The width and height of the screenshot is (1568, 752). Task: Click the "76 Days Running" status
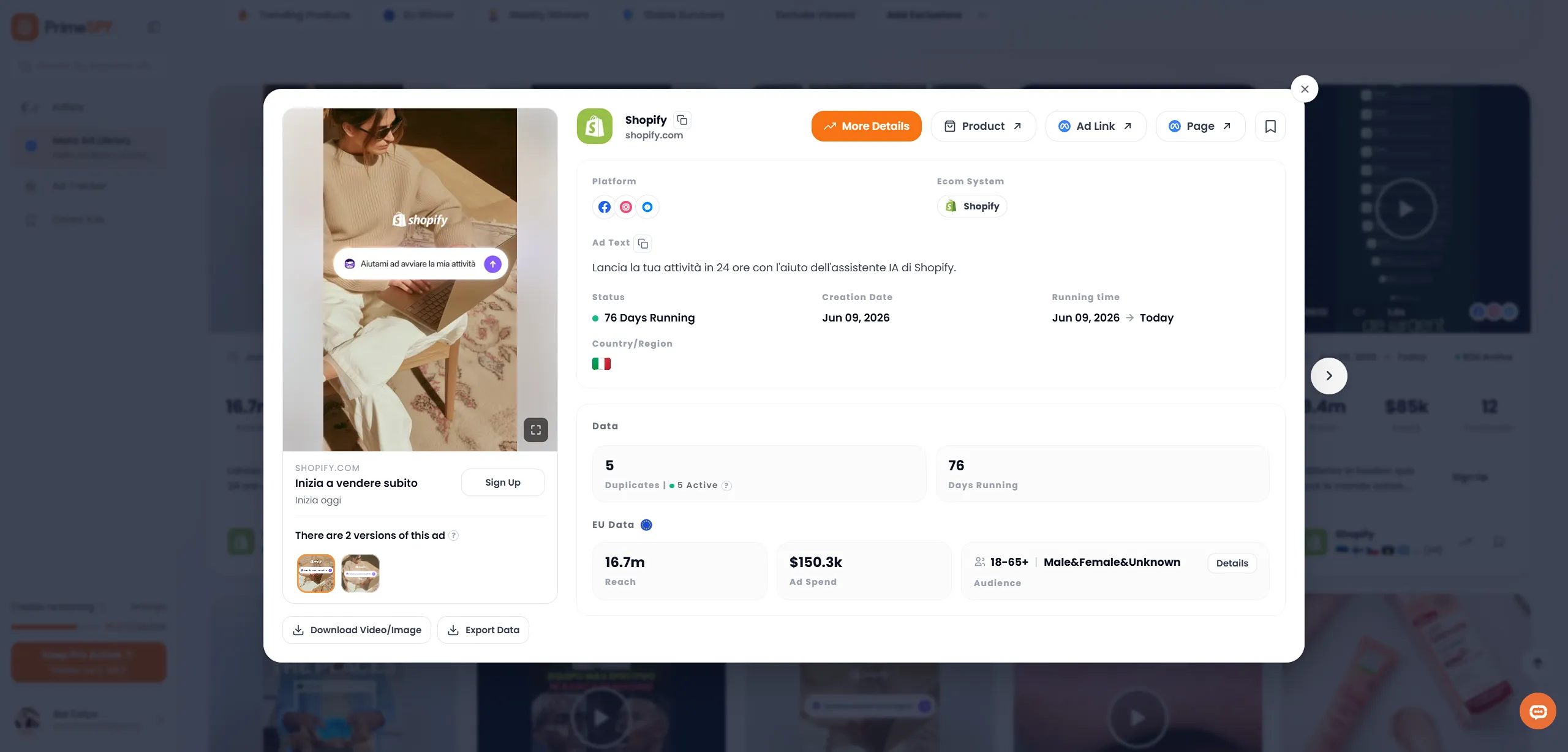pos(649,318)
